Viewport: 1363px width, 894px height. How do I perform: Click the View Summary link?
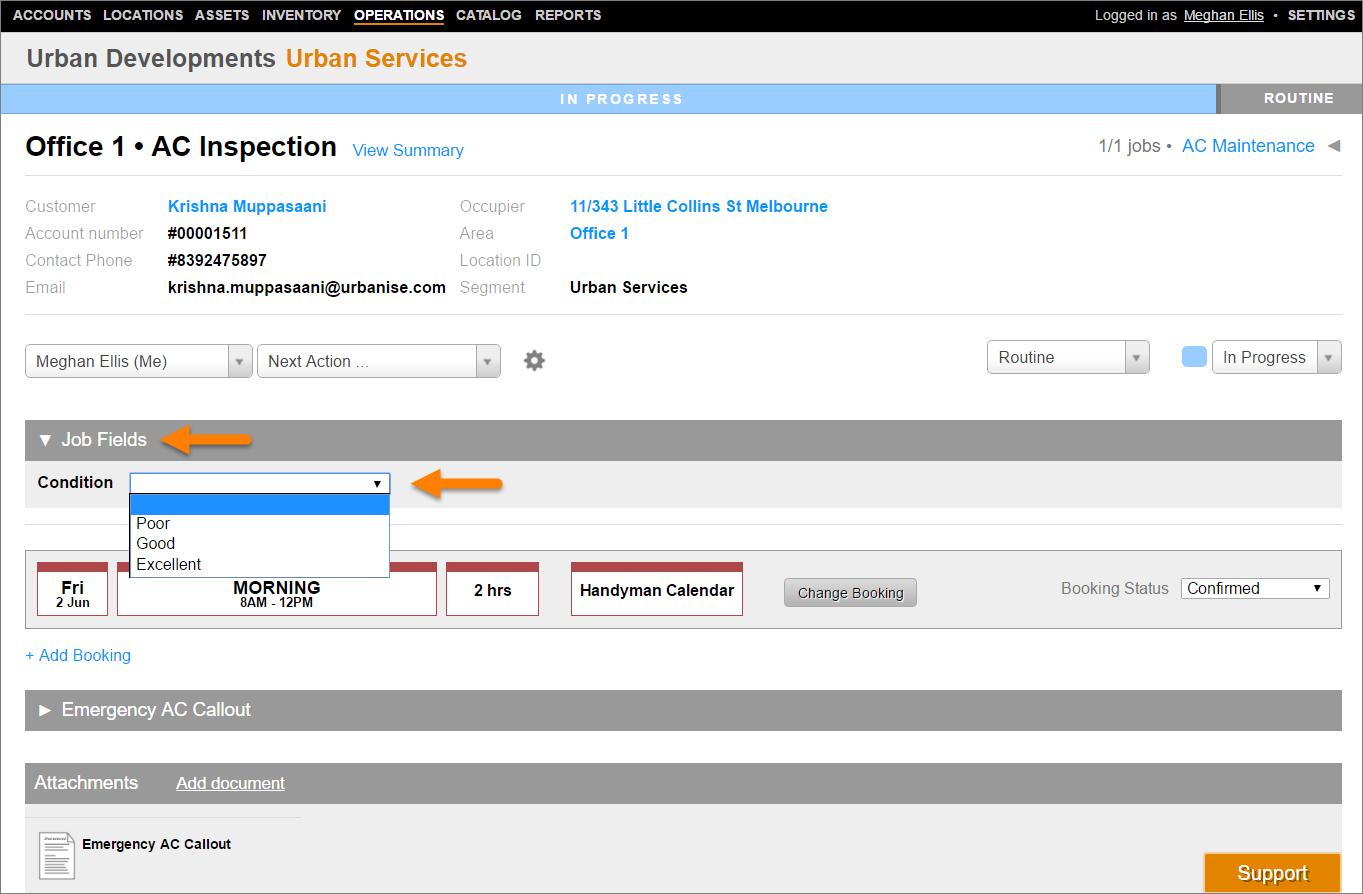pyautogui.click(x=408, y=150)
